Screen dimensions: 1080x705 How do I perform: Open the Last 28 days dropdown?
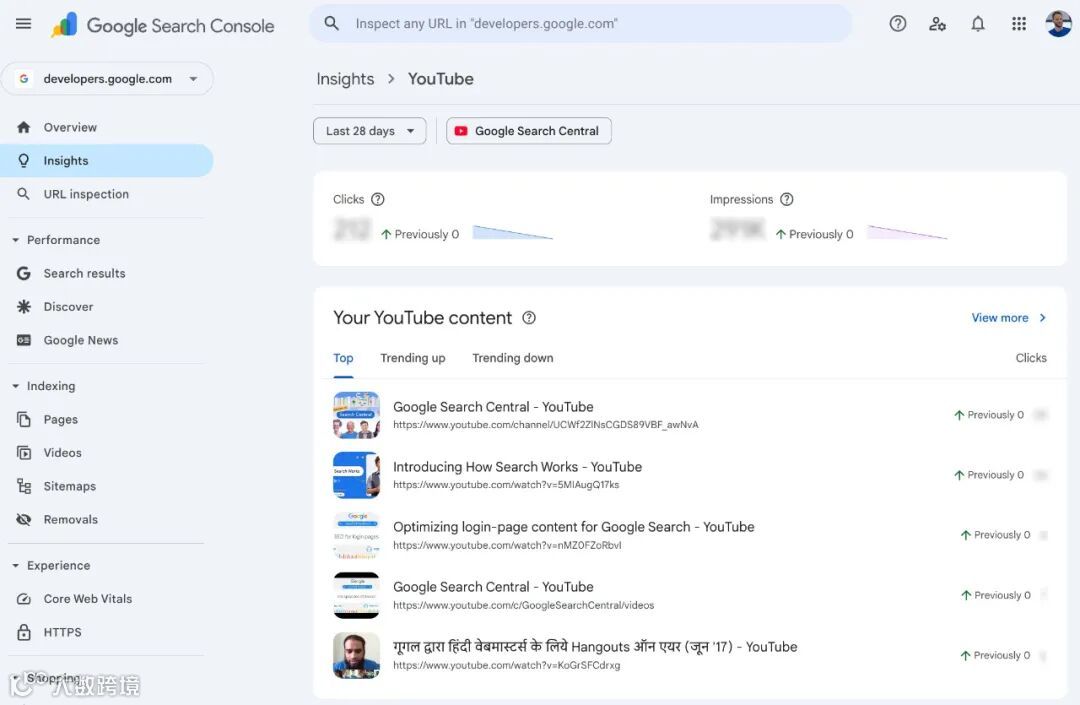pyautogui.click(x=370, y=131)
